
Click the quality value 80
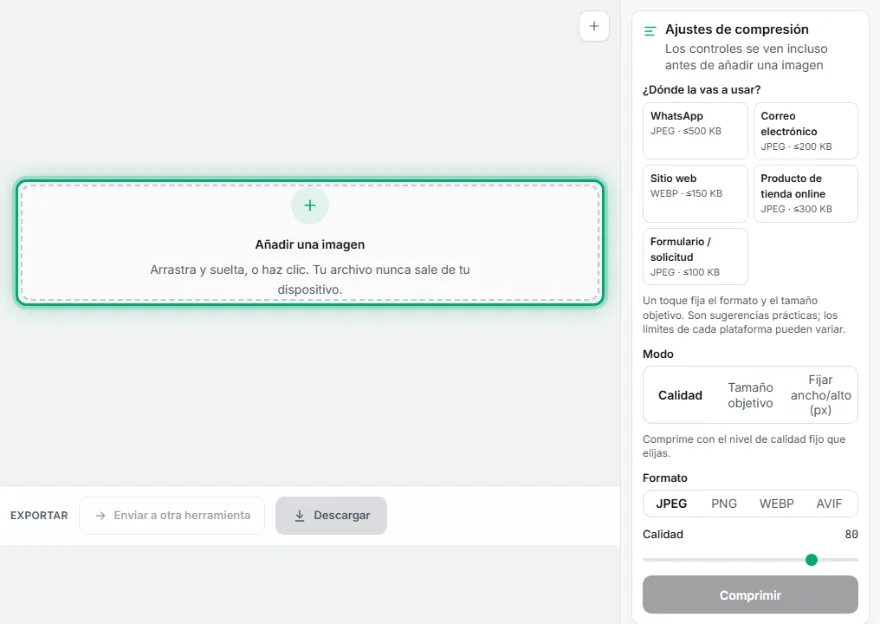pos(851,534)
